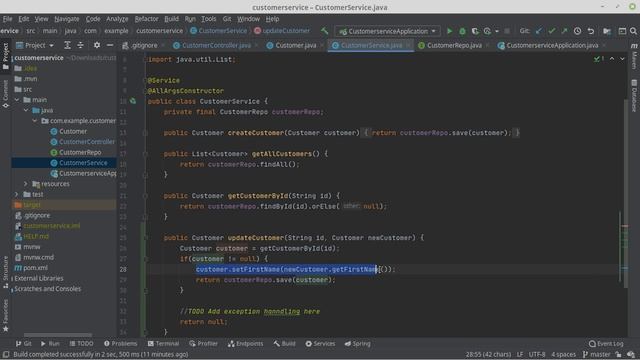Jump to next highlighted error arrow
This screenshot has width=640, height=360.
[x=622, y=59]
